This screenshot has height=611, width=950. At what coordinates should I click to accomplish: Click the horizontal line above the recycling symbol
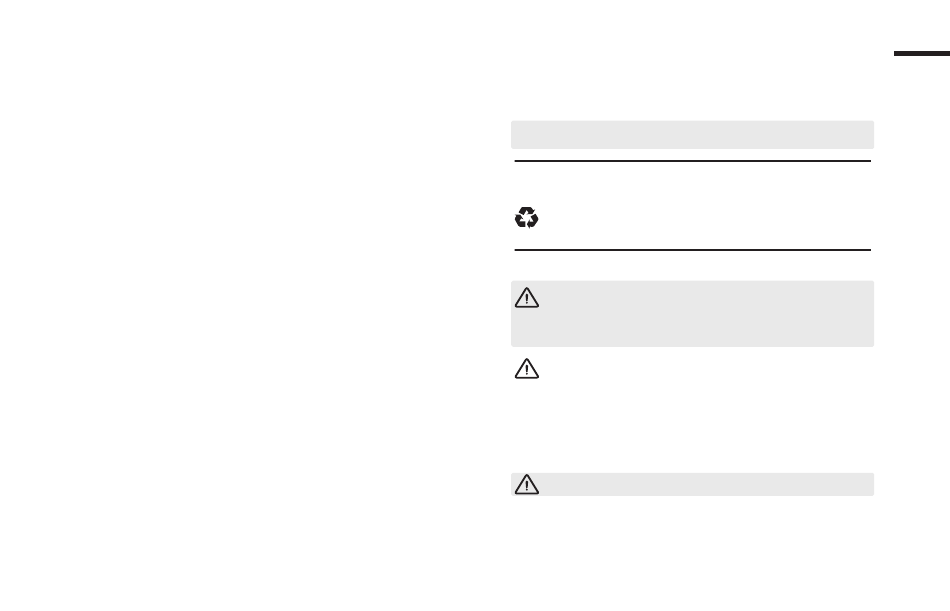[x=692, y=160]
